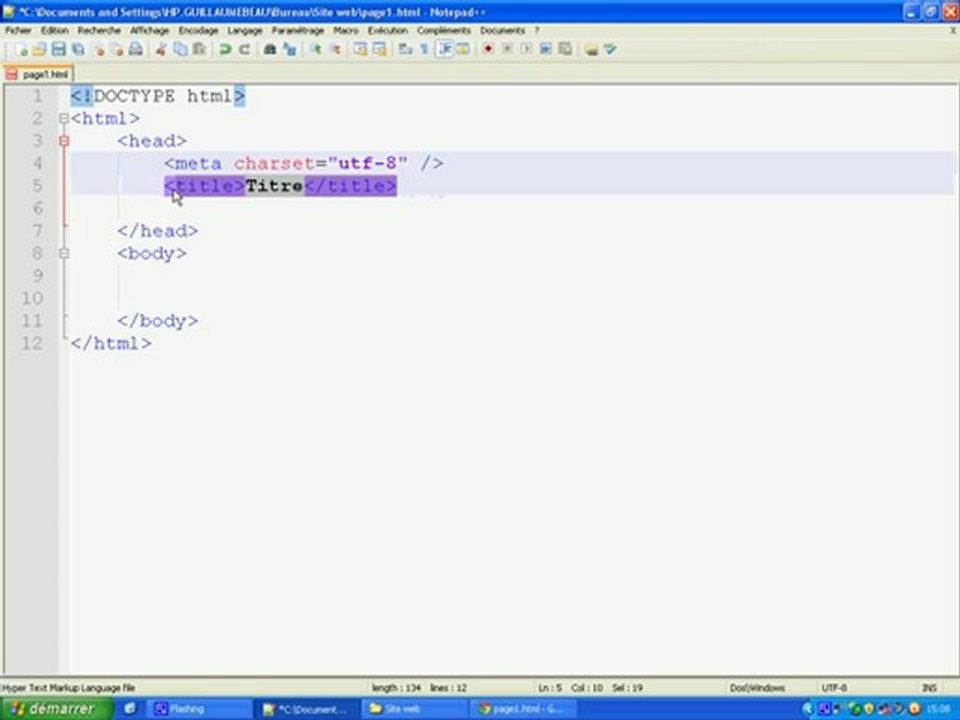
Task: Toggle the Show all characters icon
Action: 424,50
